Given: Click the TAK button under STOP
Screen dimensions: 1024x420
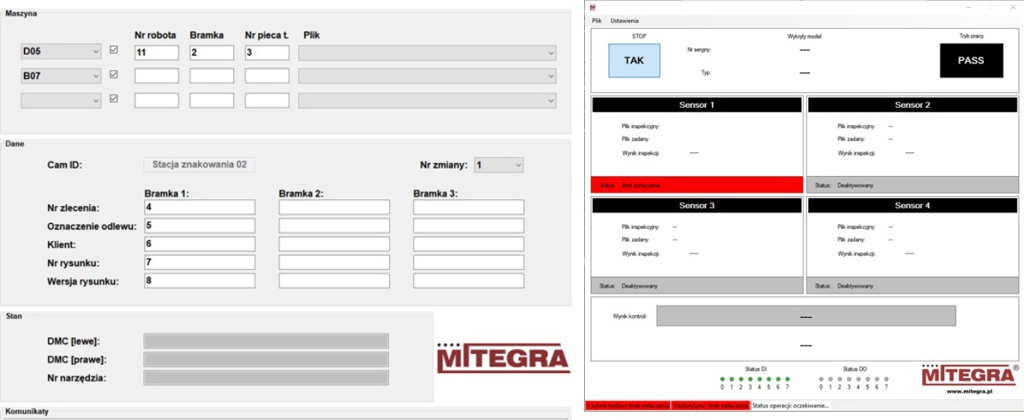Looking at the screenshot, I should [634, 60].
